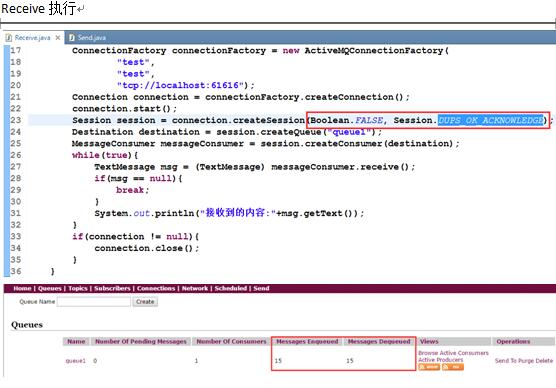Screen dimensions: 556x388
Task: Sort by Number Of Pending Messages header
Action: [x=141, y=341]
